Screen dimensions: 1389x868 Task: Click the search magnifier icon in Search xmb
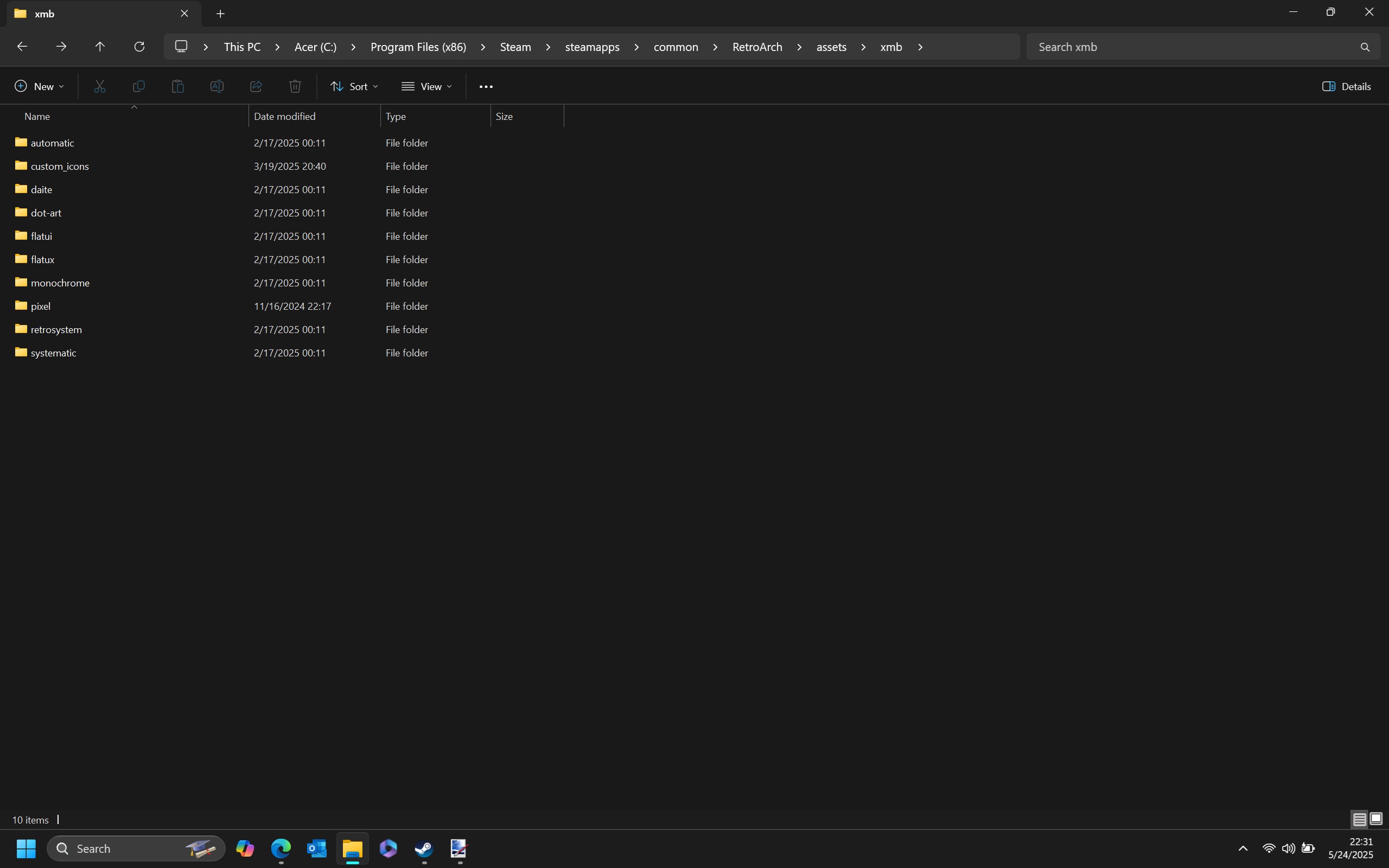point(1365,47)
